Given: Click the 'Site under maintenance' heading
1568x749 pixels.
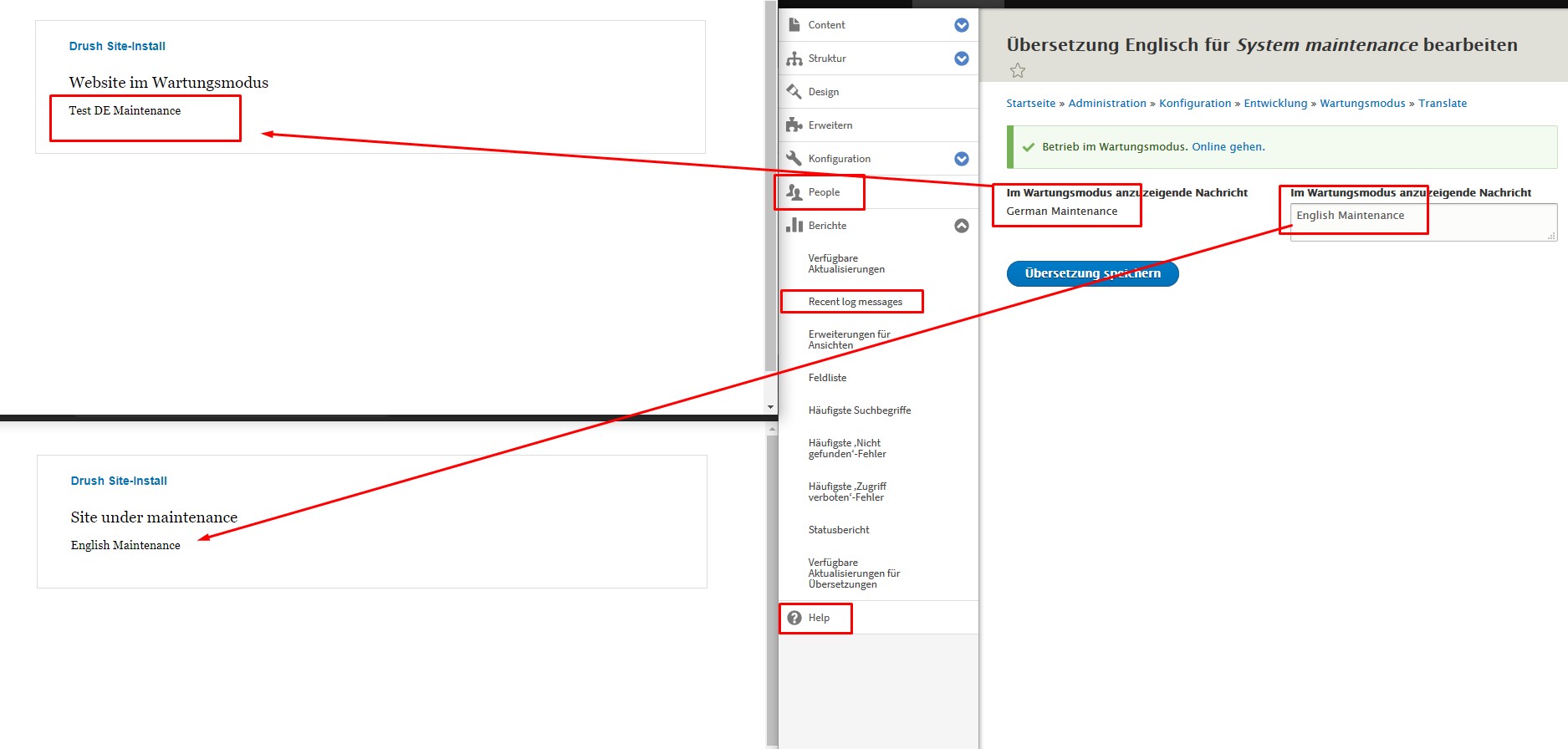Looking at the screenshot, I should pyautogui.click(x=154, y=517).
